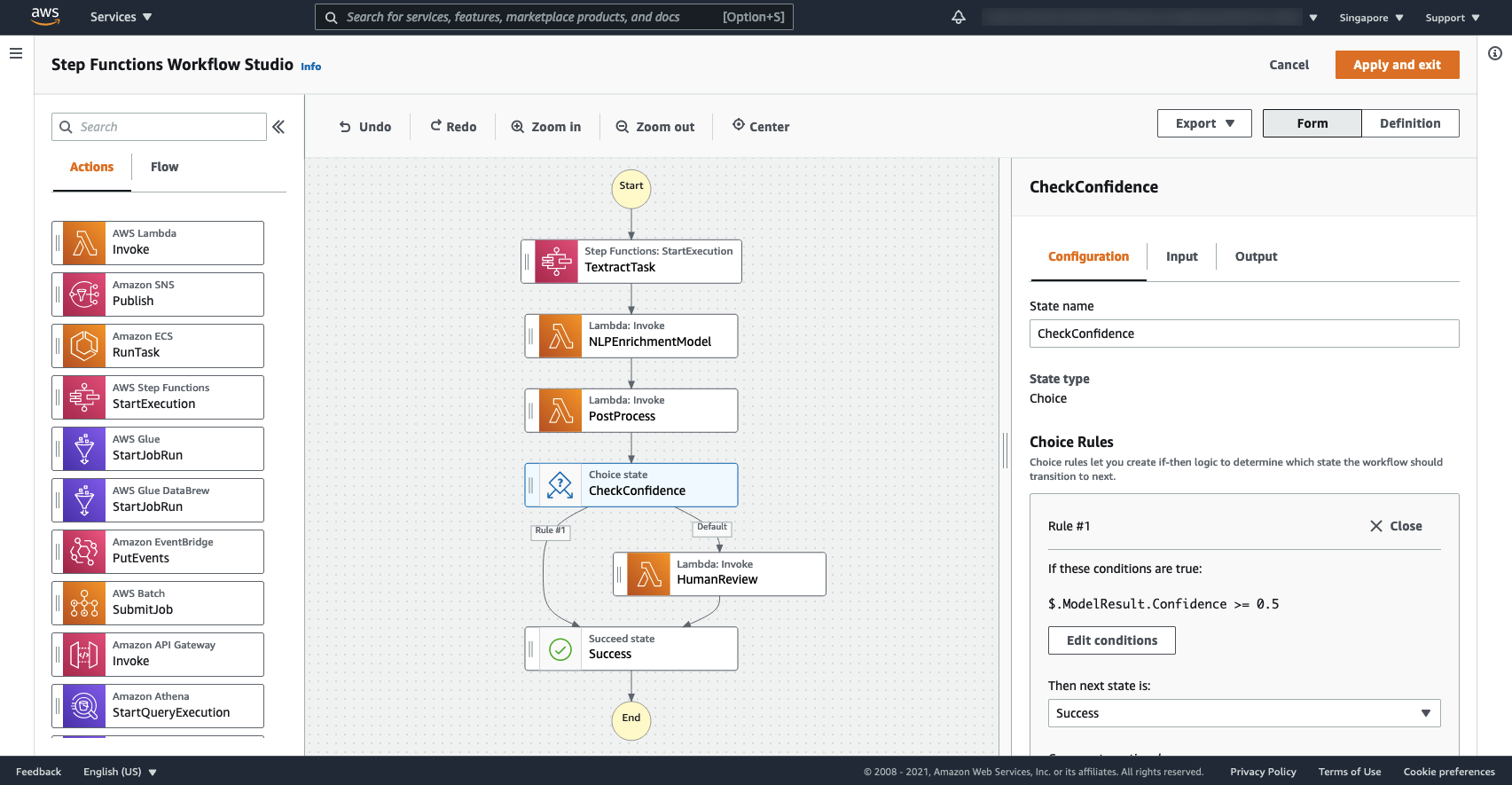Zoom in on the workflow canvas

[546, 127]
